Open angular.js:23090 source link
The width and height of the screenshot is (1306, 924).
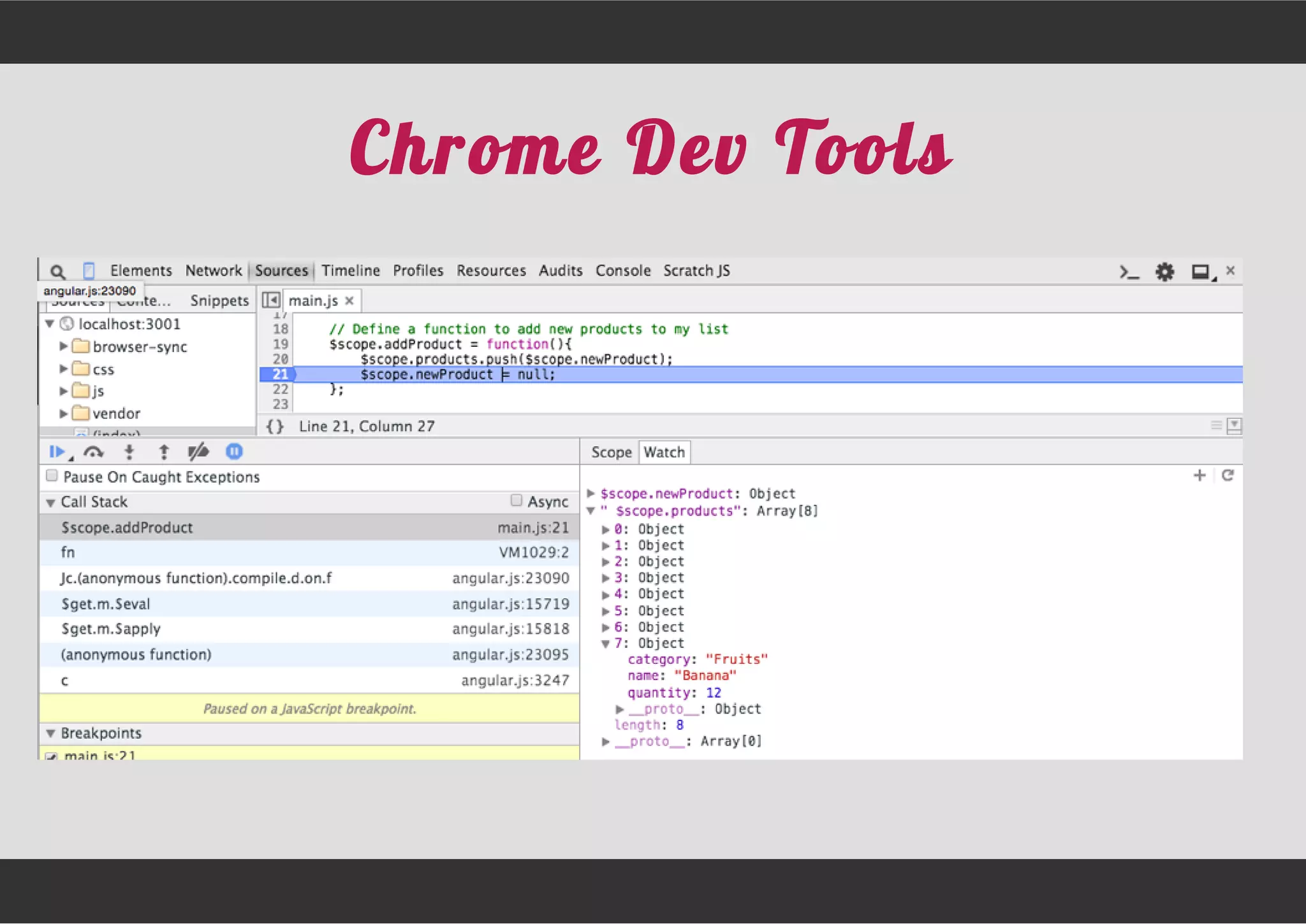click(x=511, y=578)
